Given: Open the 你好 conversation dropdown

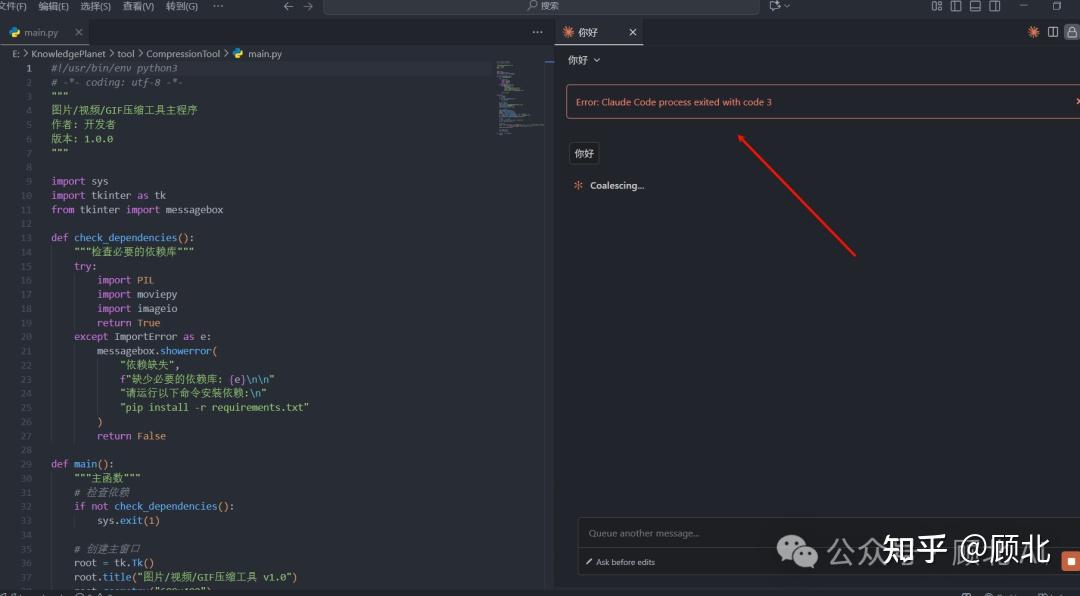Looking at the screenshot, I should [x=583, y=60].
